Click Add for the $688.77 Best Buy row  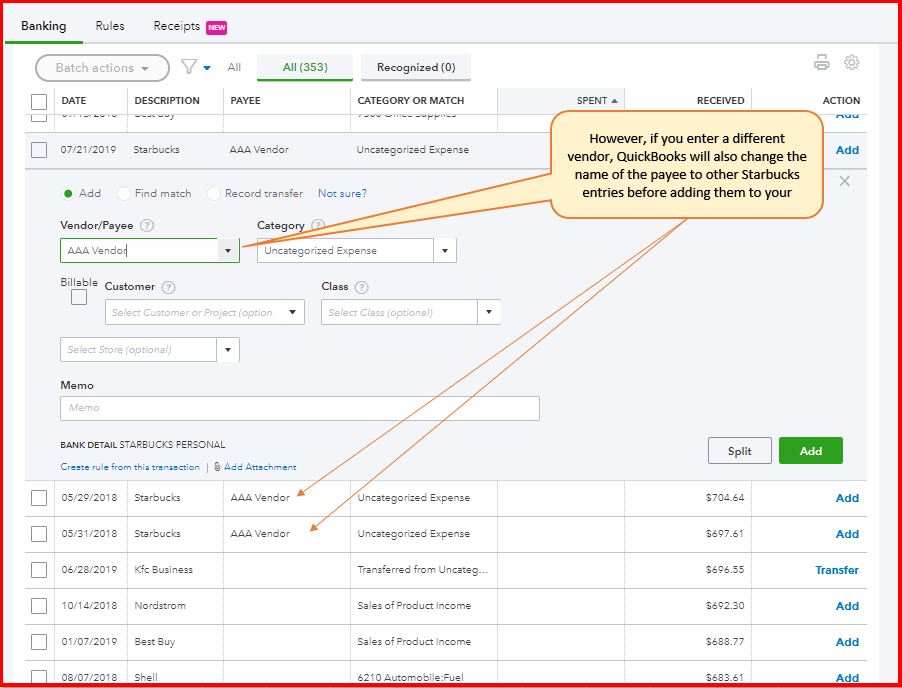pyautogui.click(x=847, y=642)
